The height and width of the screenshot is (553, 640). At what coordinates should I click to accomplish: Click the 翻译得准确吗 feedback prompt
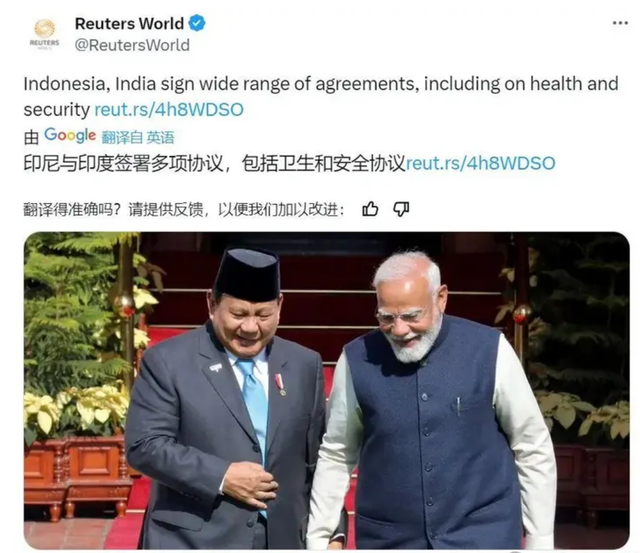point(184,210)
